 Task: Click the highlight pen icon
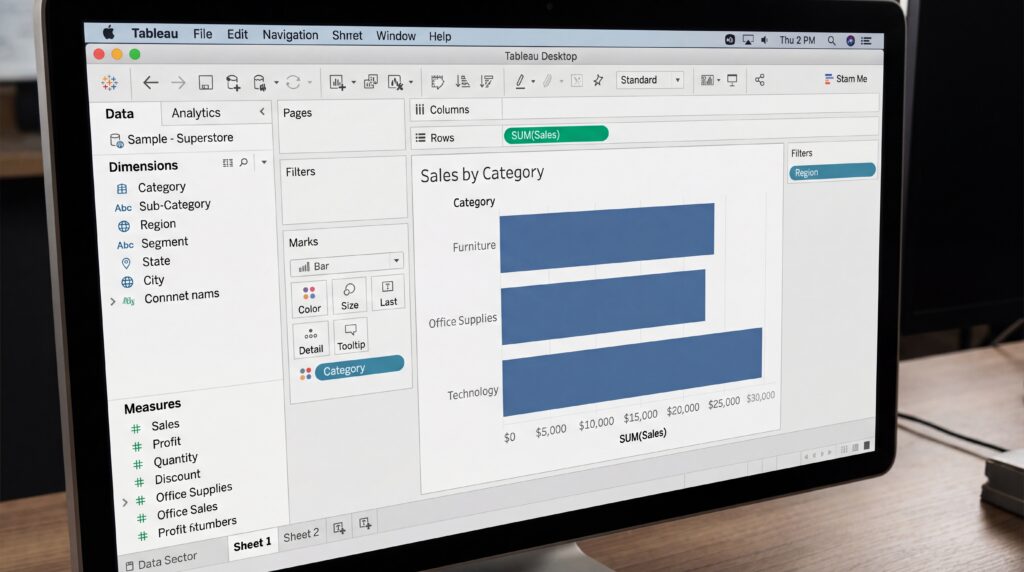coord(520,81)
